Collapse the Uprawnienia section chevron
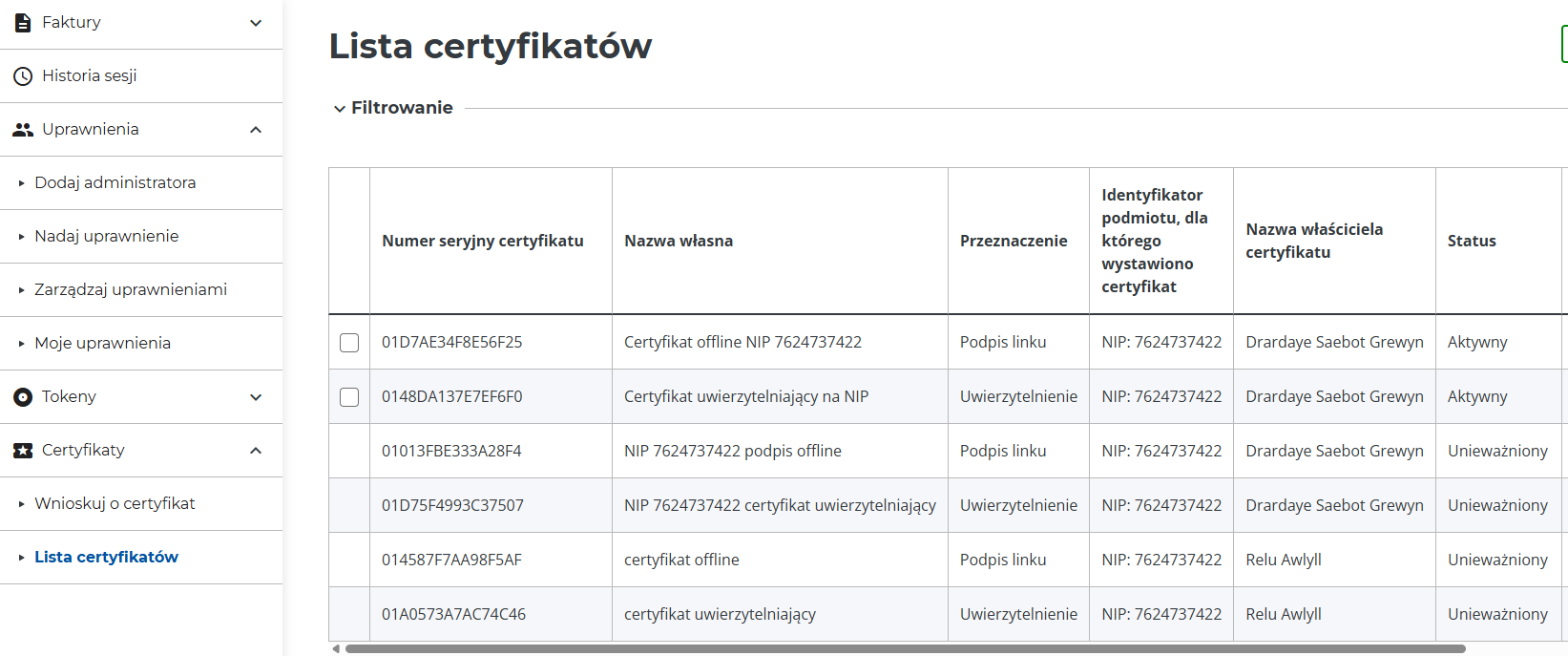The width and height of the screenshot is (1568, 656). click(x=256, y=130)
